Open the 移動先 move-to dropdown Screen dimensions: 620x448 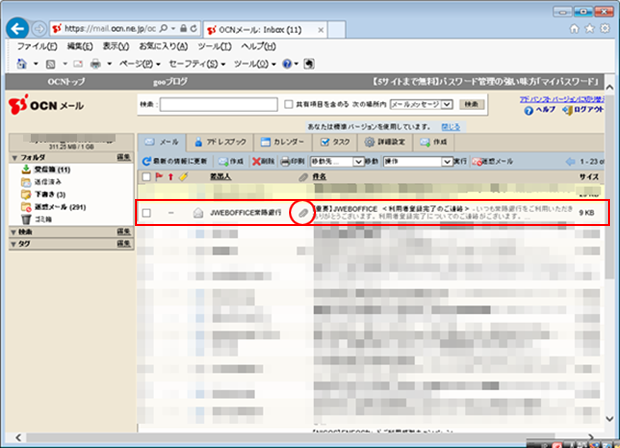(x=337, y=161)
